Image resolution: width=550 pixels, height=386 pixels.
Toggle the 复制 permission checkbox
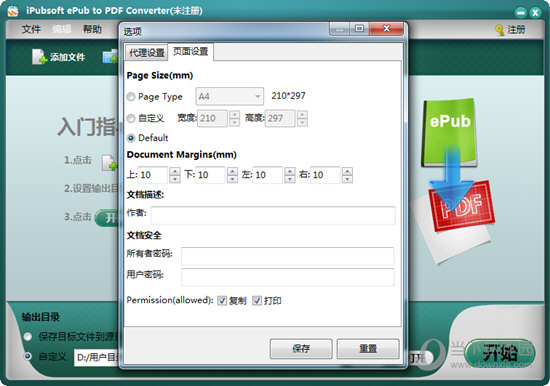222,301
